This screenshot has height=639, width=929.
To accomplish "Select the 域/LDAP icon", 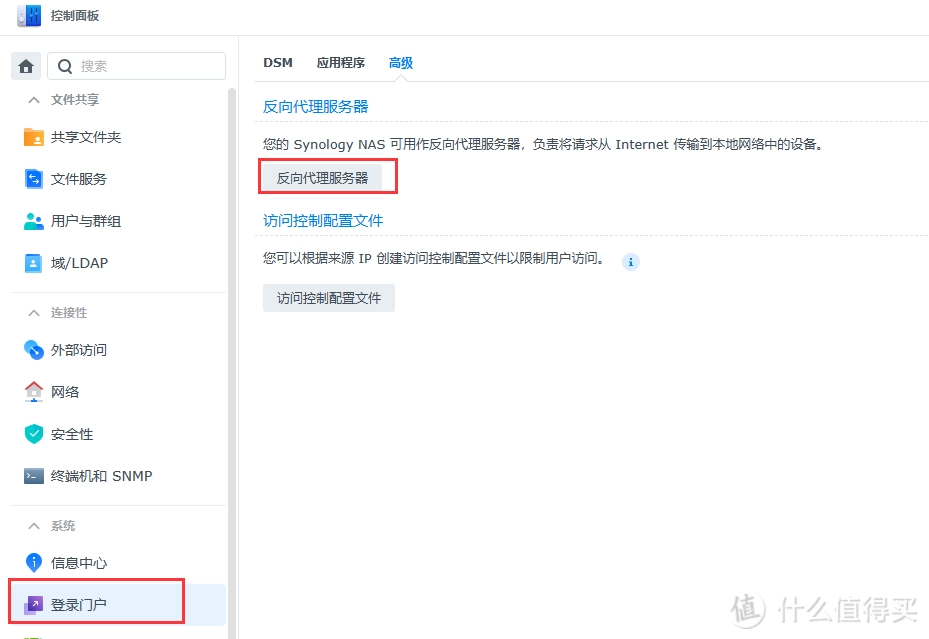I will coord(34,263).
